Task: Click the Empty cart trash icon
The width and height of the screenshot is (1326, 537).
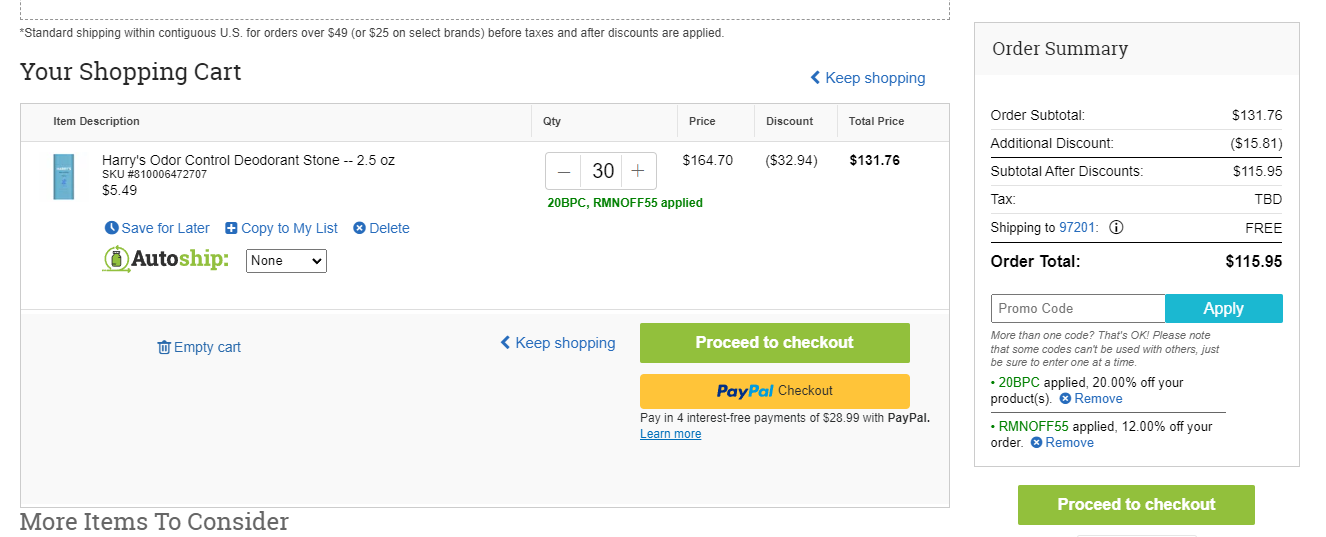Action: [164, 347]
